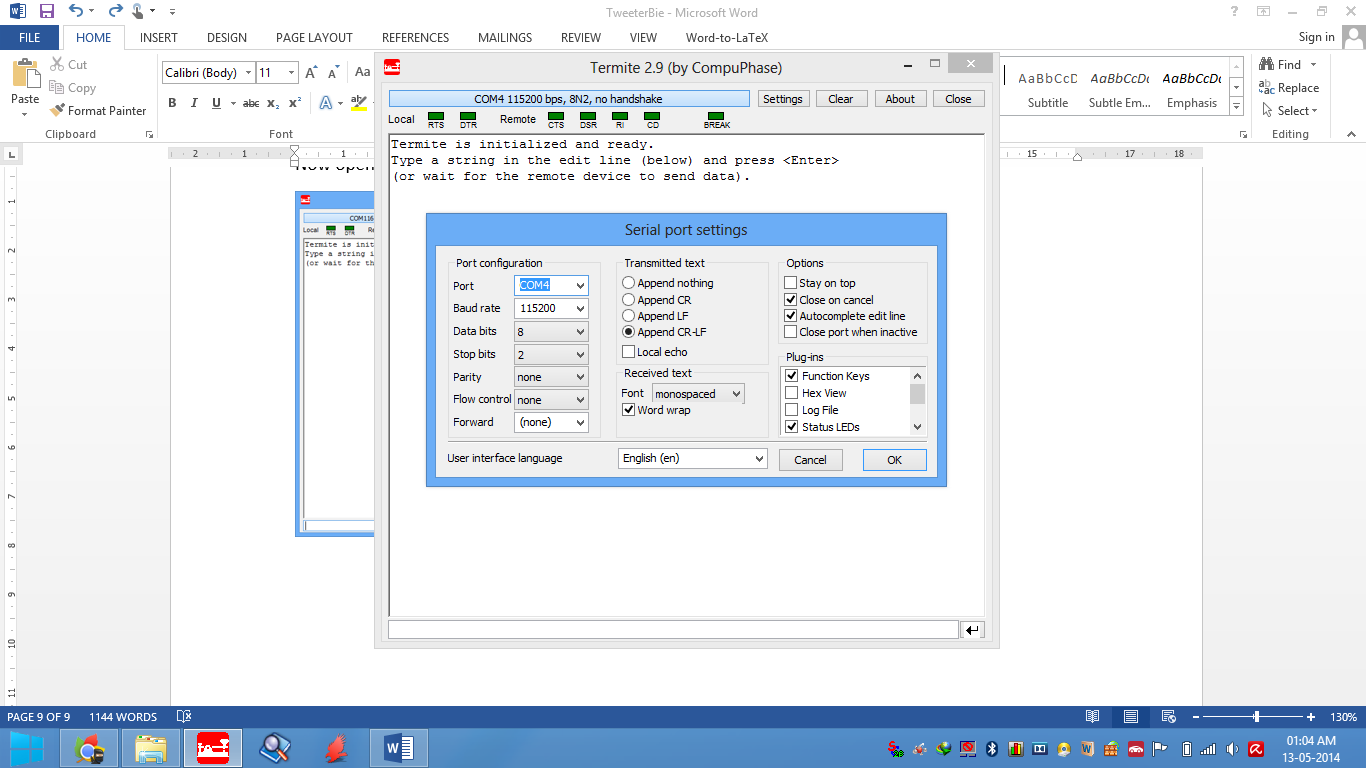
Task: Switch to Web Layout view in status bar
Action: [1167, 717]
